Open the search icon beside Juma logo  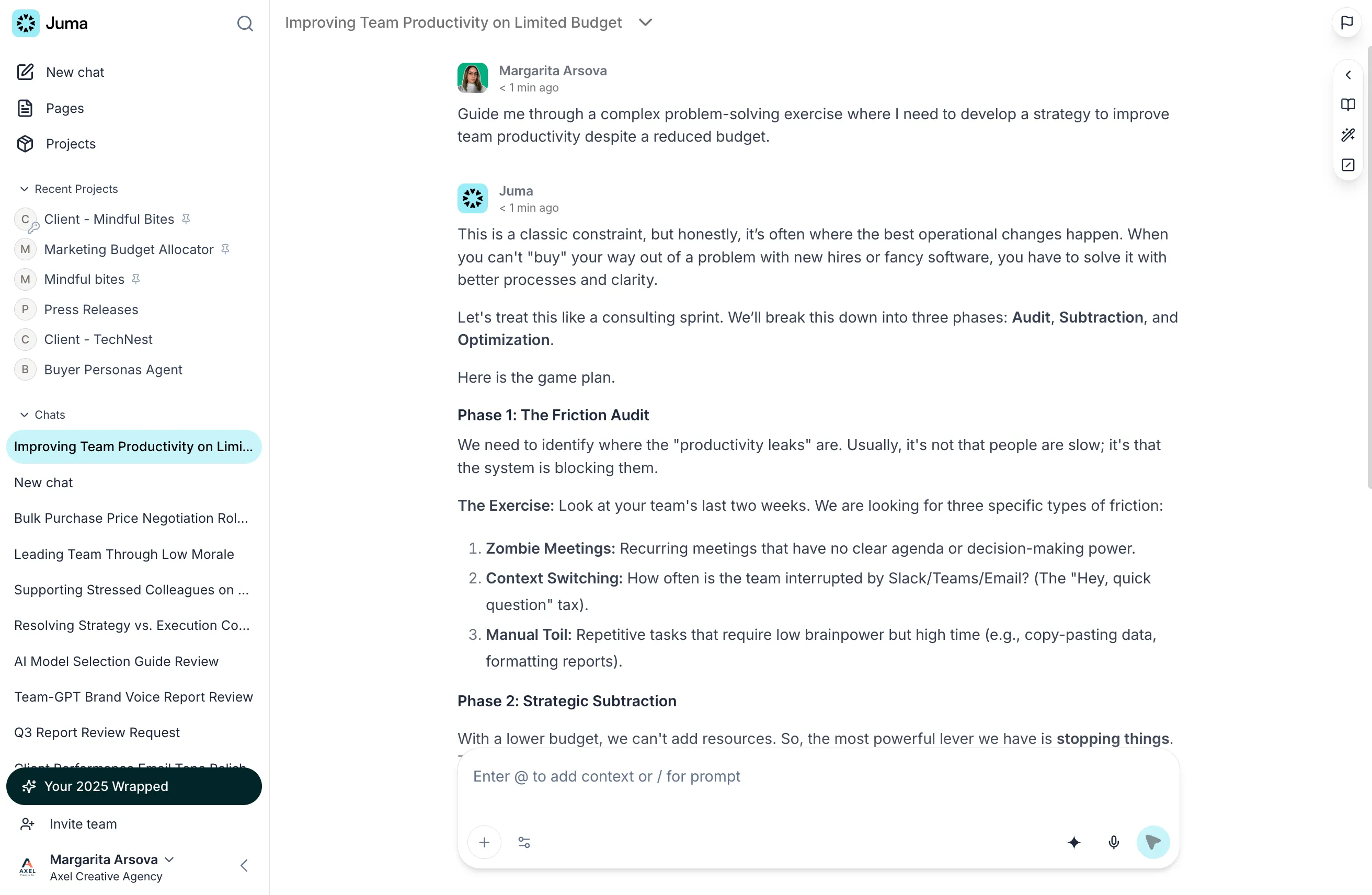pyautogui.click(x=245, y=24)
